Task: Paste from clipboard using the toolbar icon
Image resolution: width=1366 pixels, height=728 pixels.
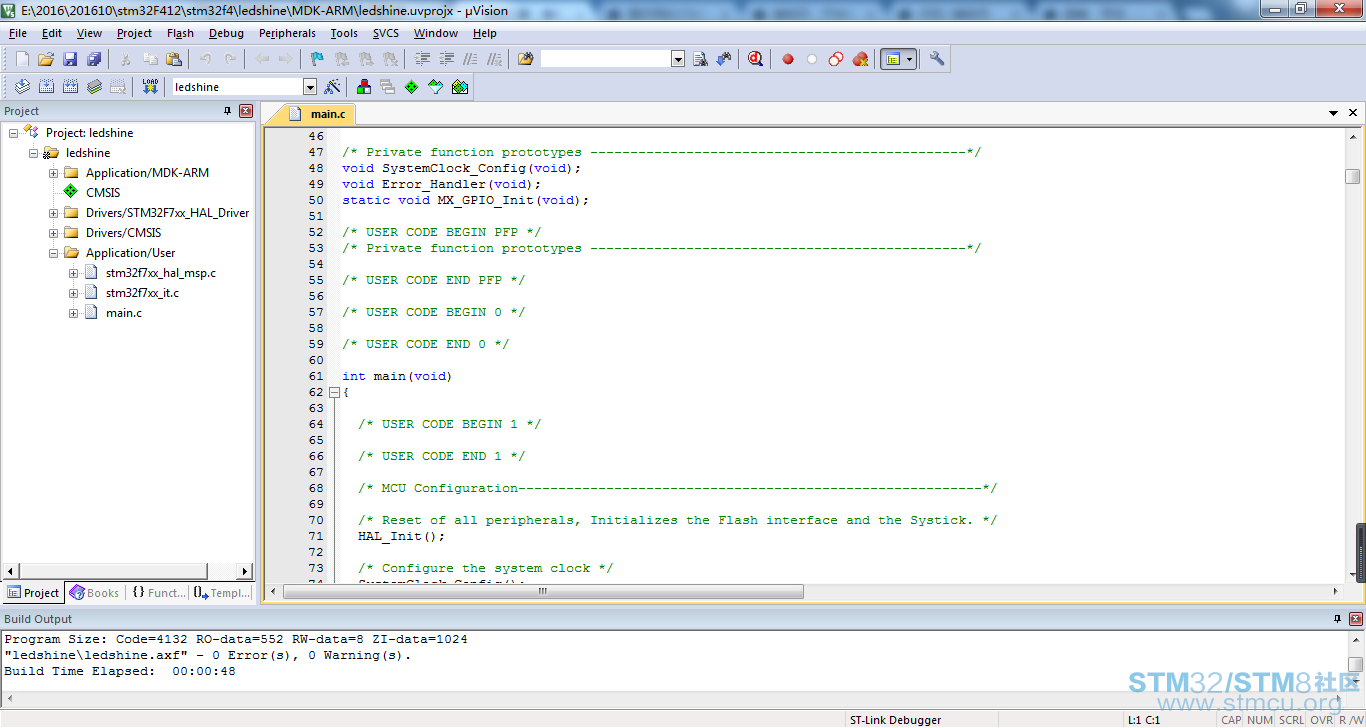Action: click(174, 59)
